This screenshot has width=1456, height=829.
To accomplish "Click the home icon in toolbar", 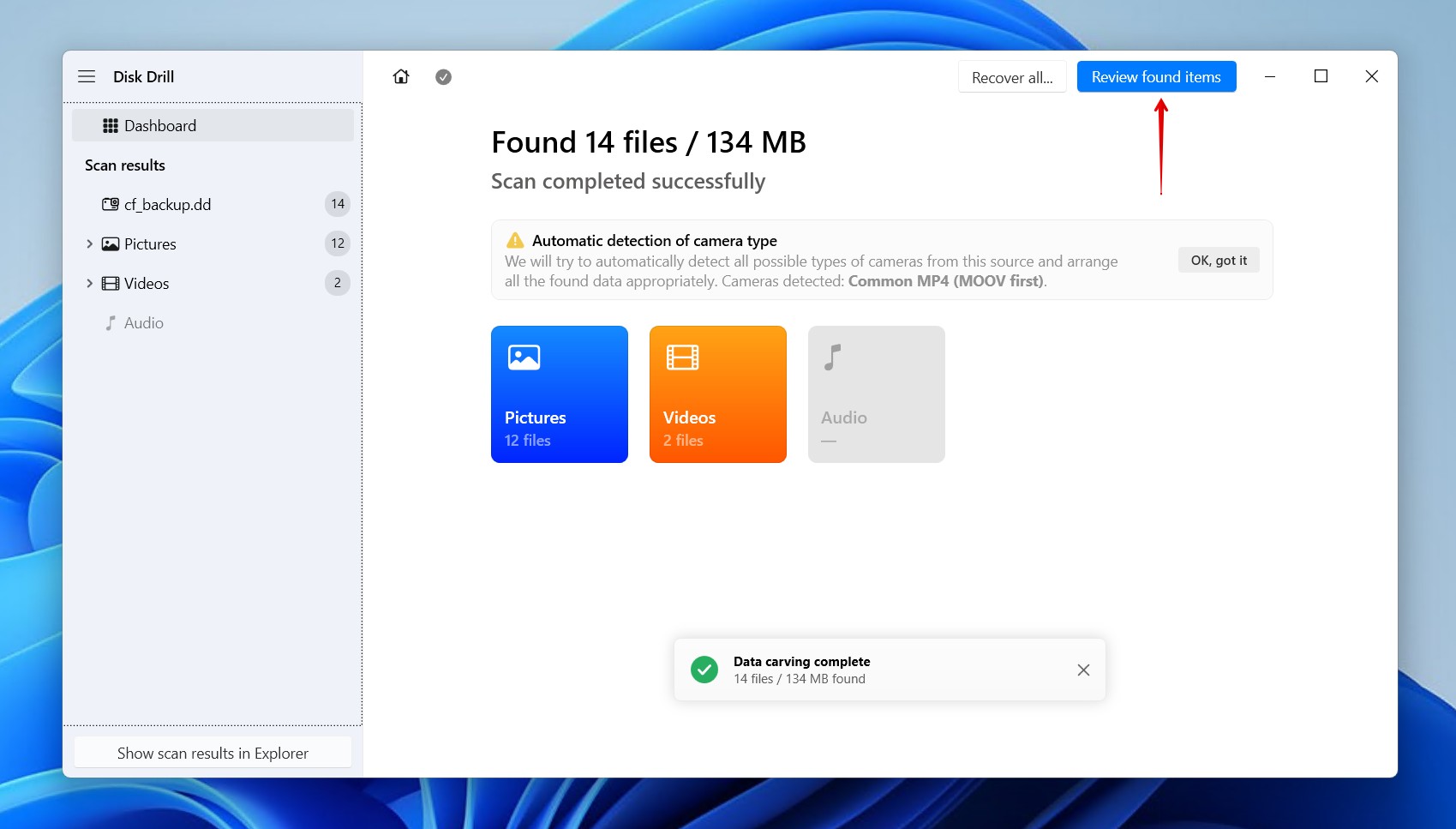I will point(401,77).
